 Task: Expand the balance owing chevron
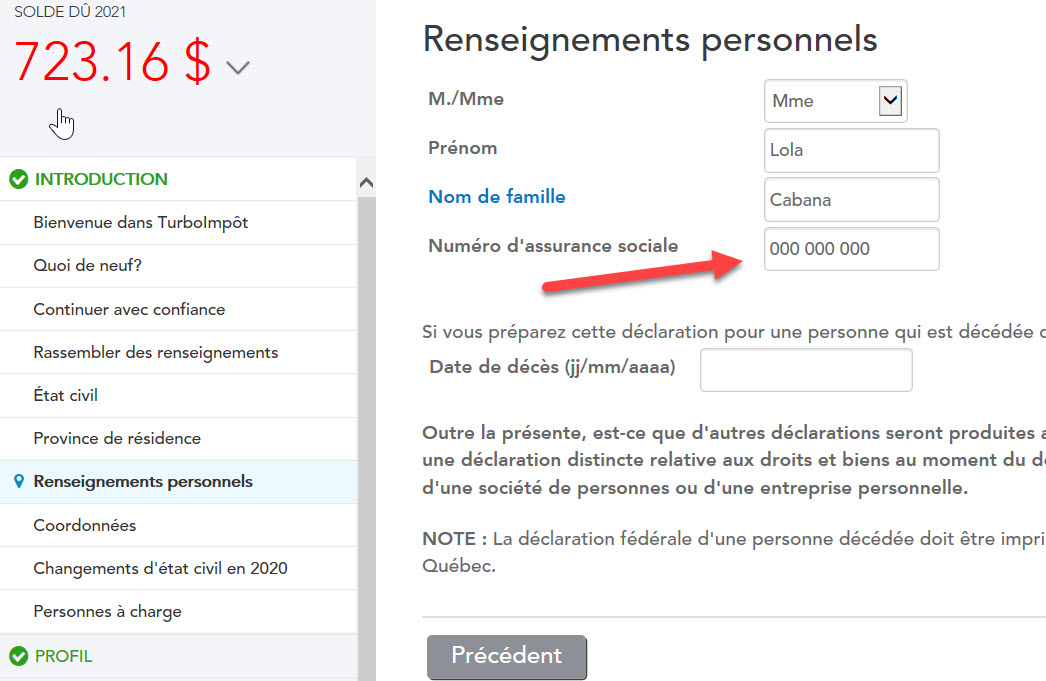237,68
